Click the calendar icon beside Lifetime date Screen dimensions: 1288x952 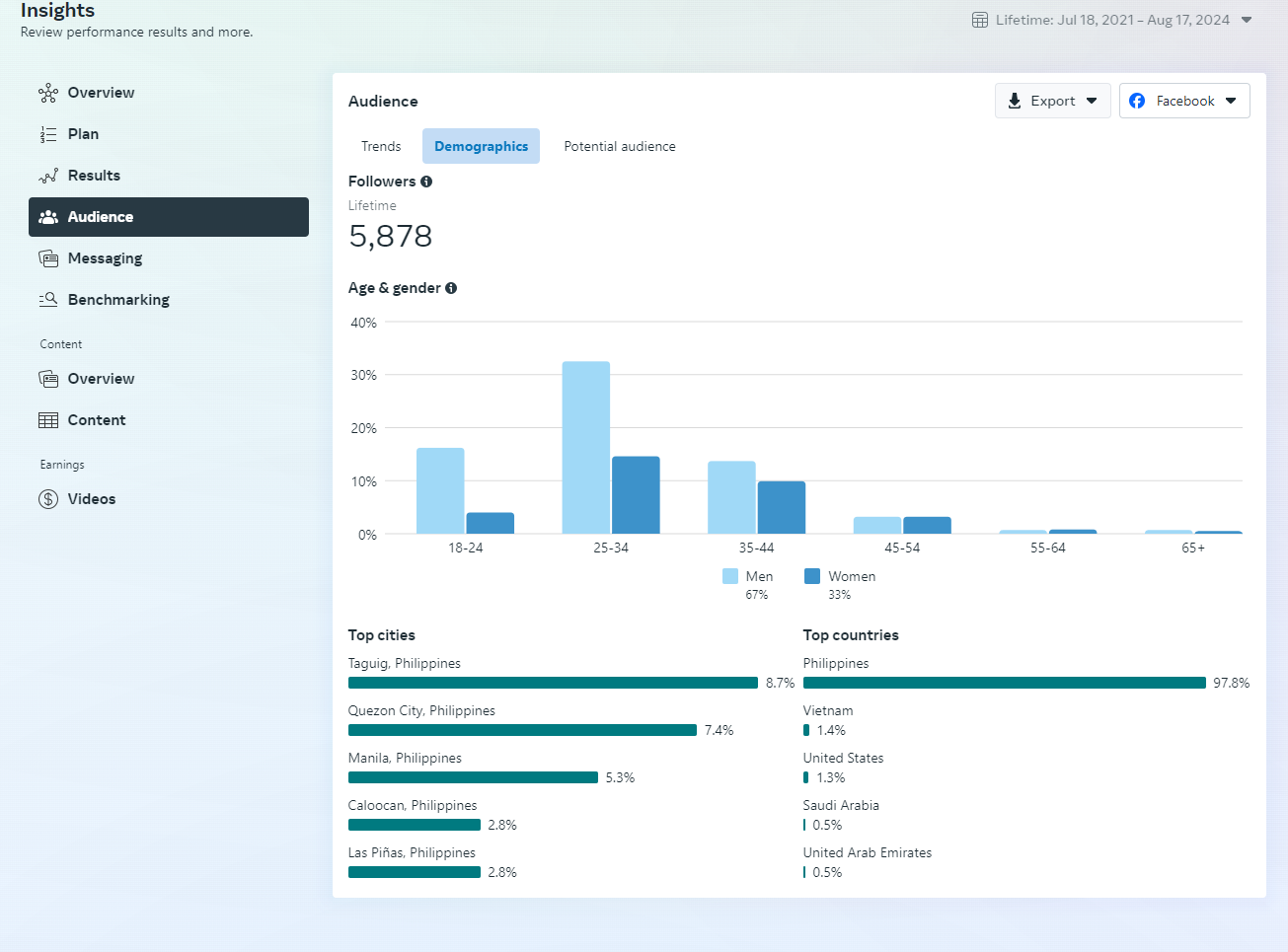(980, 20)
